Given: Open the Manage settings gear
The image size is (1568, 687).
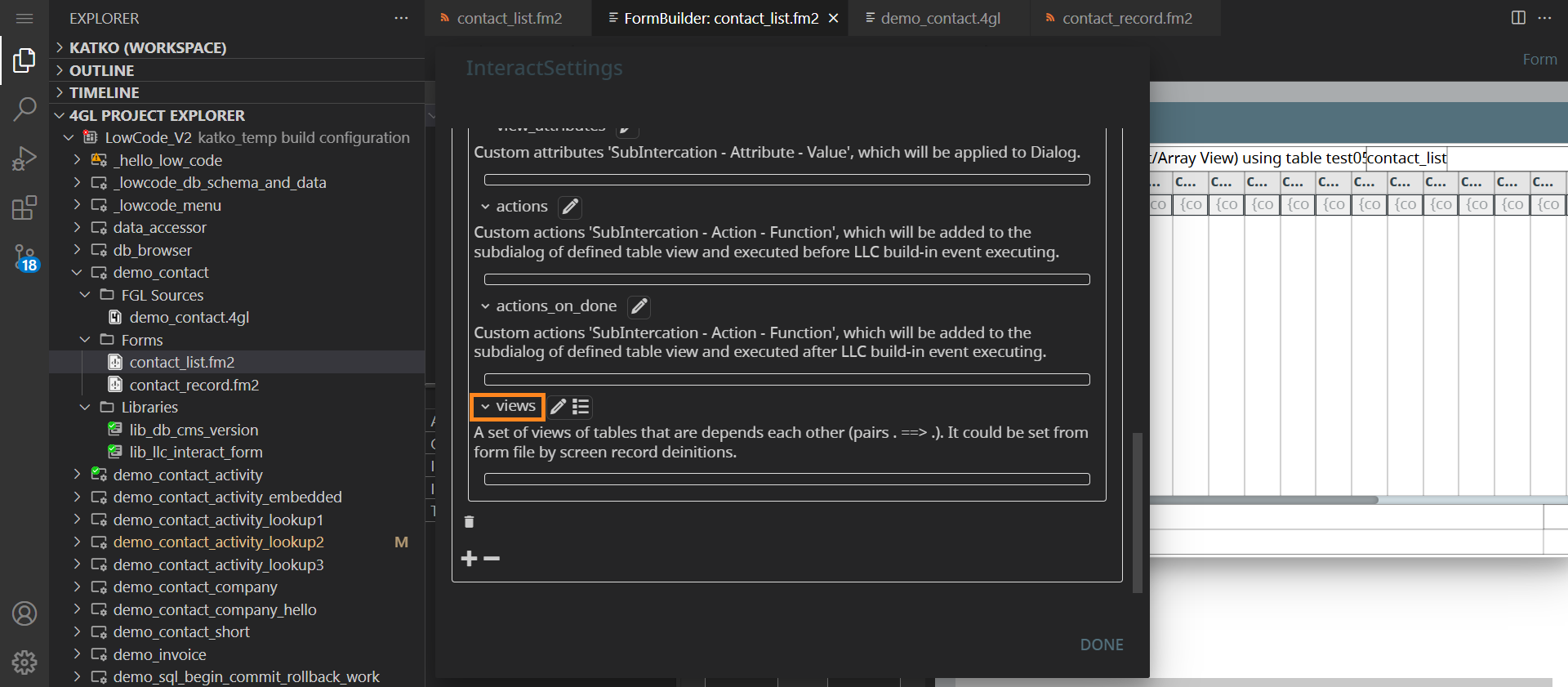Looking at the screenshot, I should pyautogui.click(x=24, y=662).
